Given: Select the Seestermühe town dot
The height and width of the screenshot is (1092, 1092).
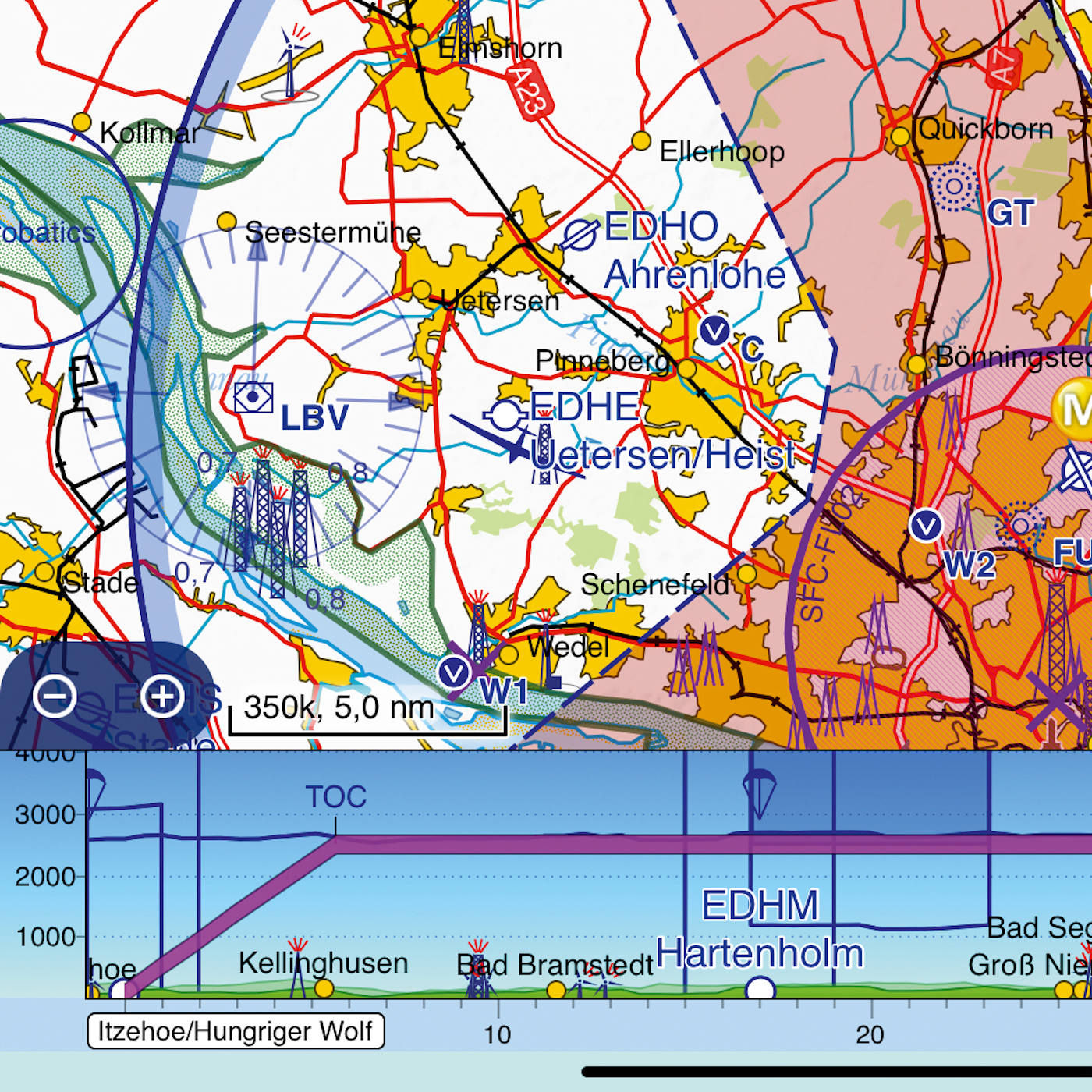Looking at the screenshot, I should pyautogui.click(x=227, y=222).
